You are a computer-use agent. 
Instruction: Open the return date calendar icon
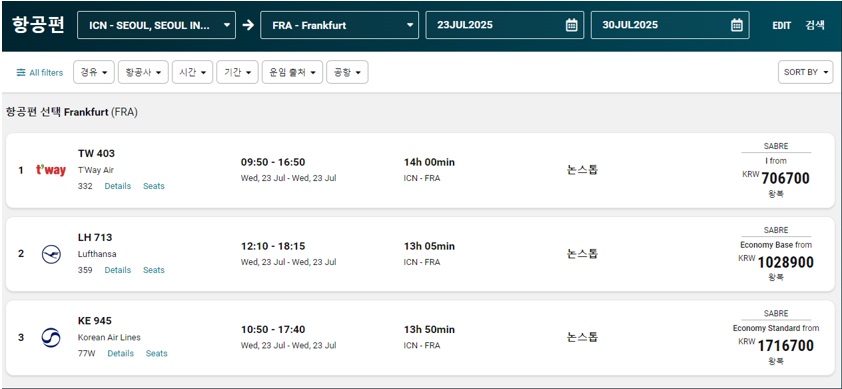click(737, 25)
